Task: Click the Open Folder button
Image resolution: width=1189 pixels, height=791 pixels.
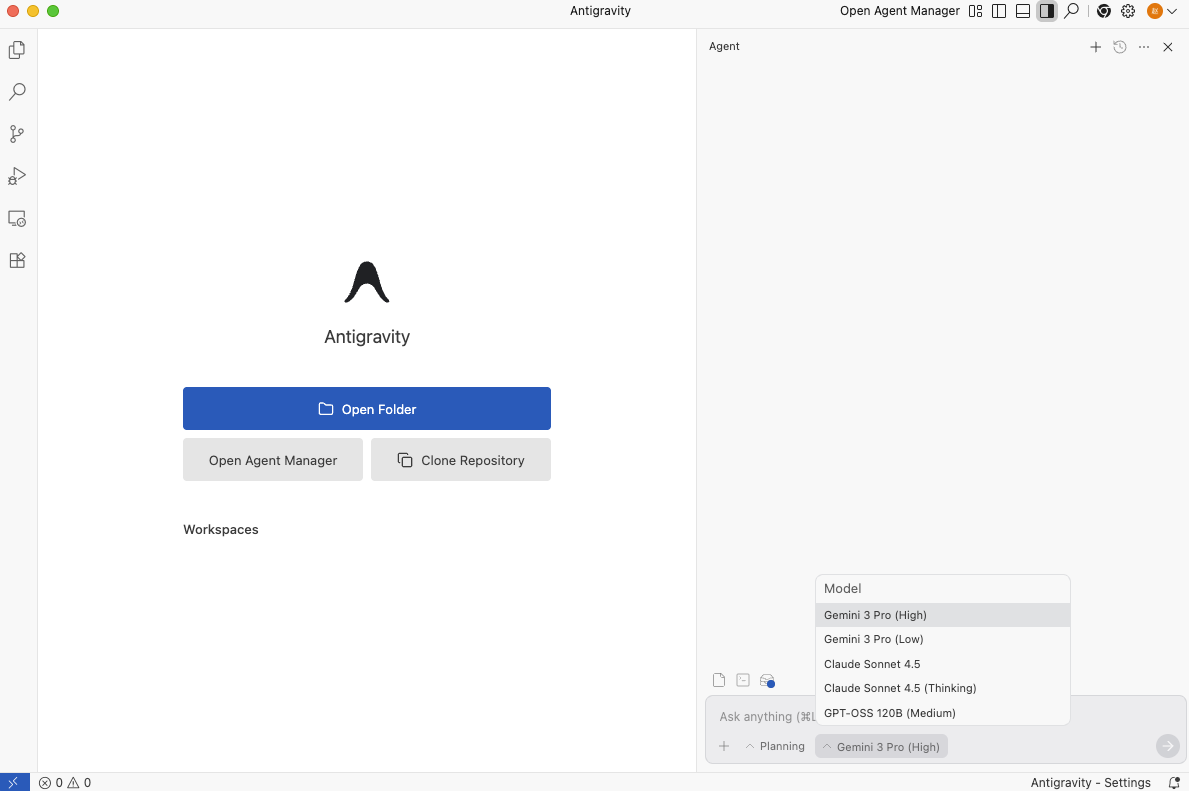Action: [366, 408]
